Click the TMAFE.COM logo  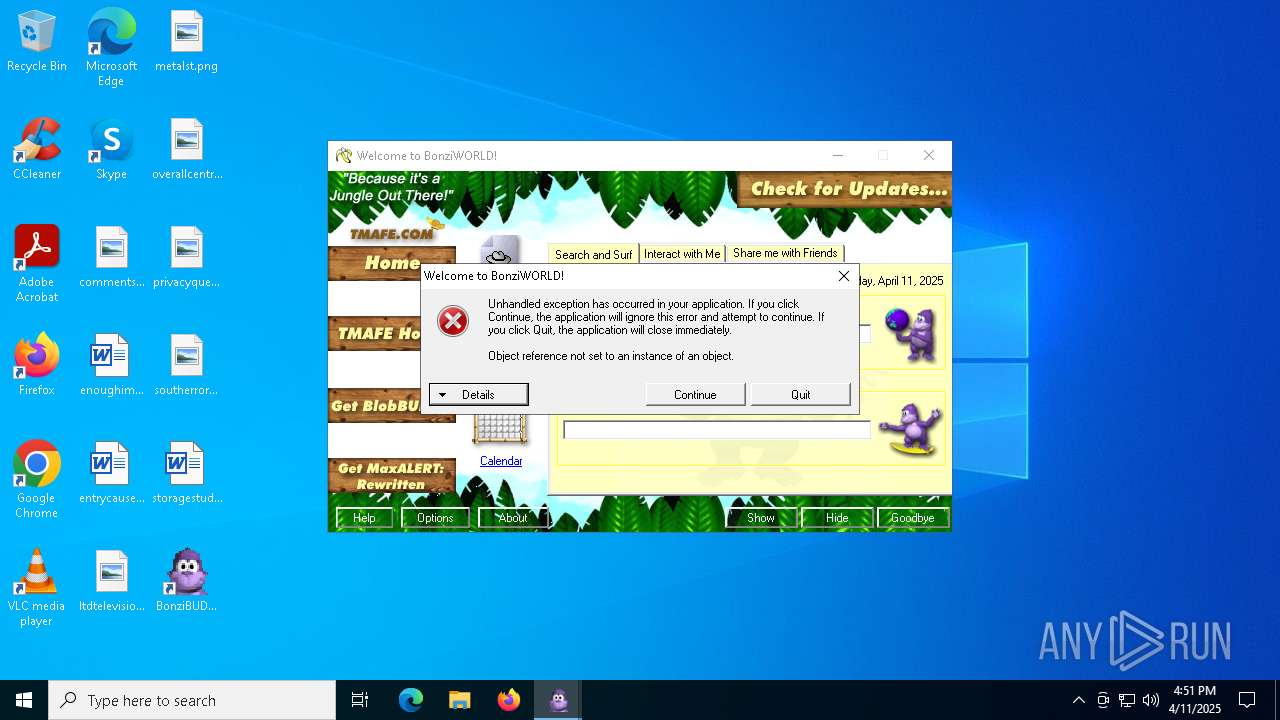coord(392,233)
